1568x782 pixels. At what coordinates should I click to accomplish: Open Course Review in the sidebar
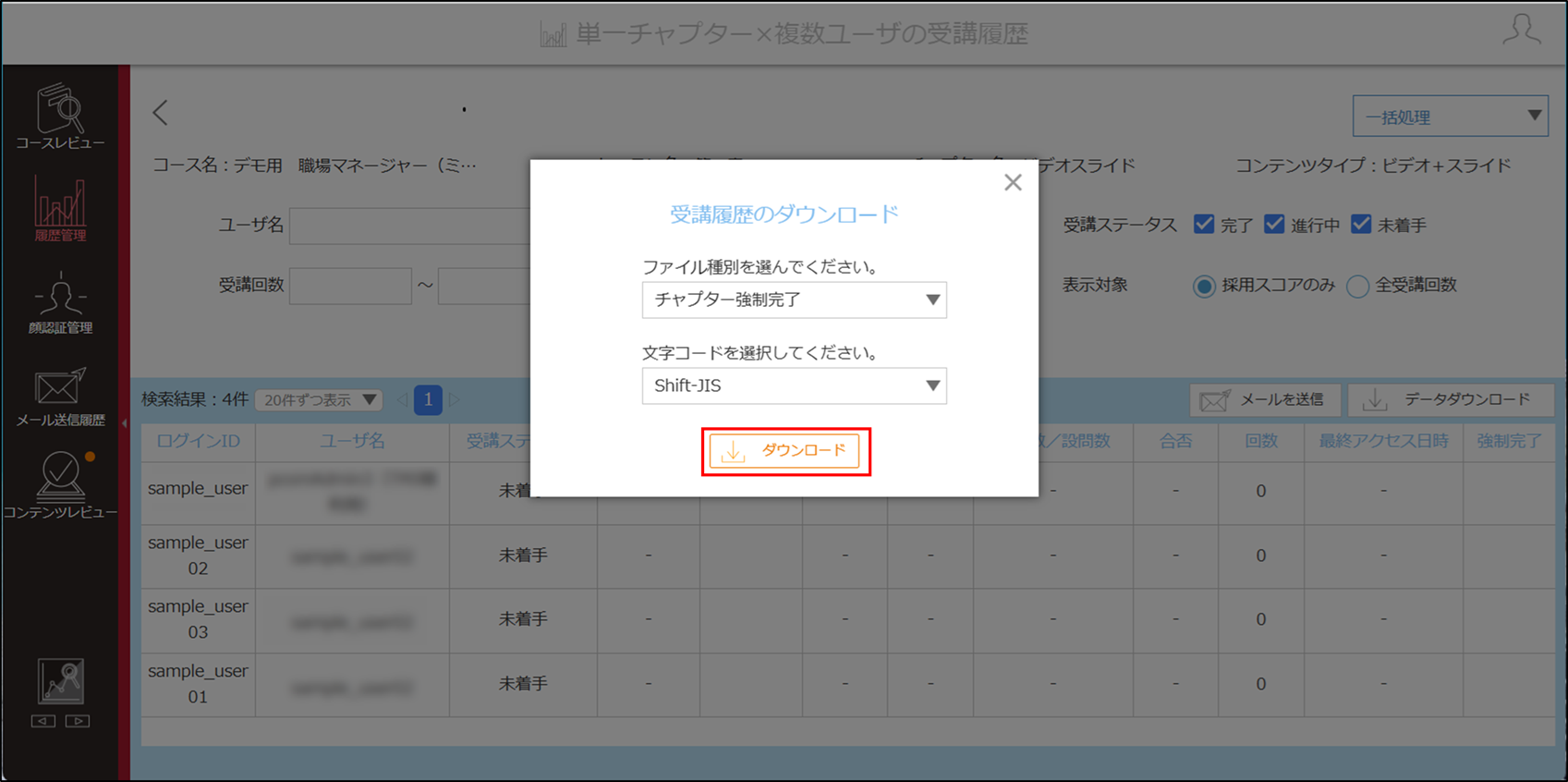(60, 116)
